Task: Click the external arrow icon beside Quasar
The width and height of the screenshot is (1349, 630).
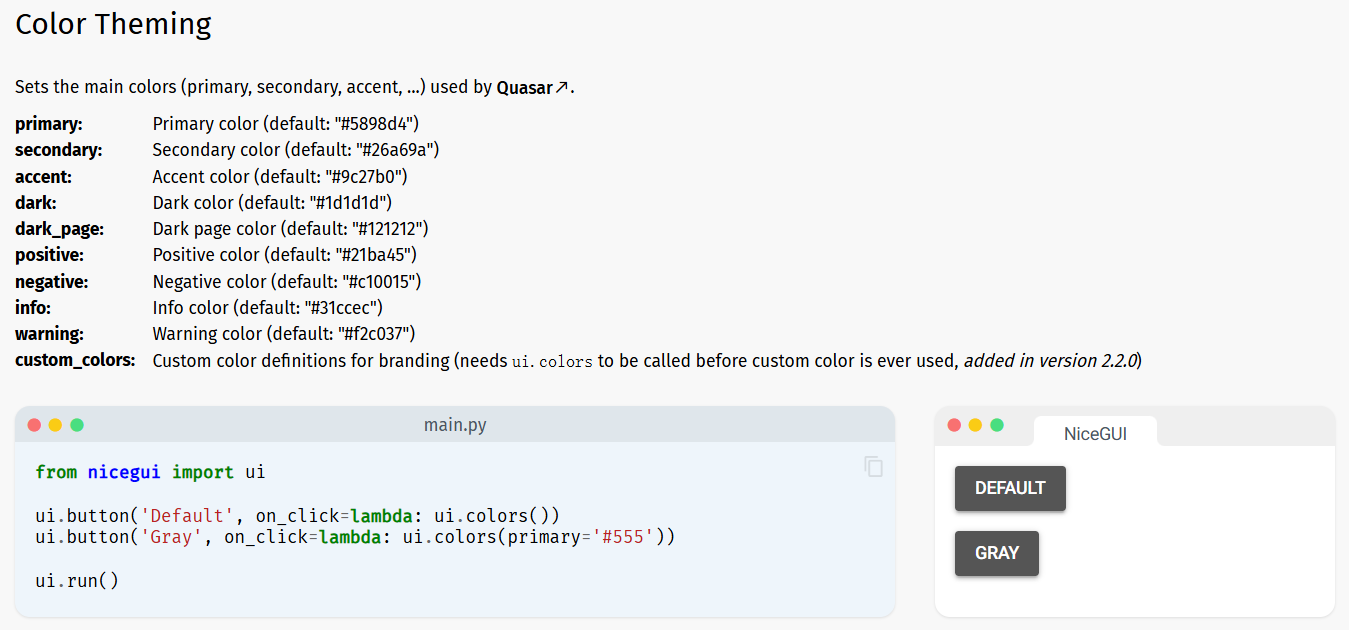Action: pyautogui.click(x=562, y=88)
